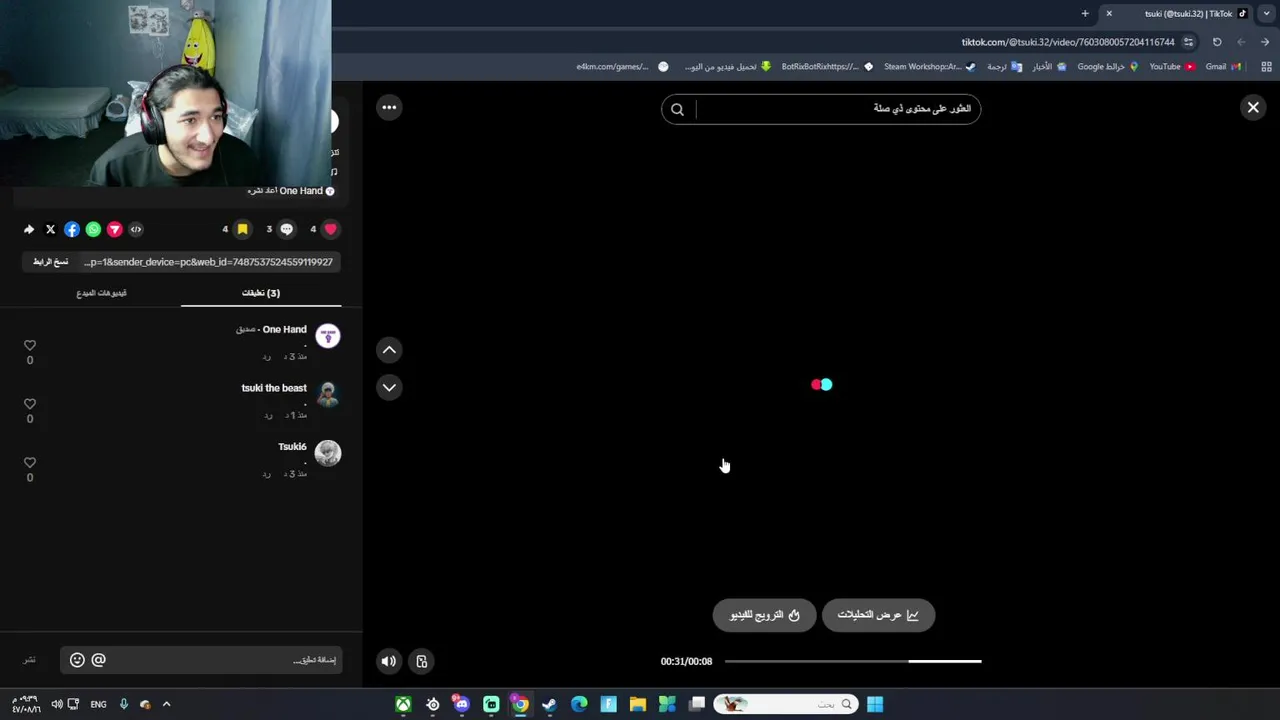Go to previous video with up chevron
This screenshot has height=720, width=1280.
(389, 350)
